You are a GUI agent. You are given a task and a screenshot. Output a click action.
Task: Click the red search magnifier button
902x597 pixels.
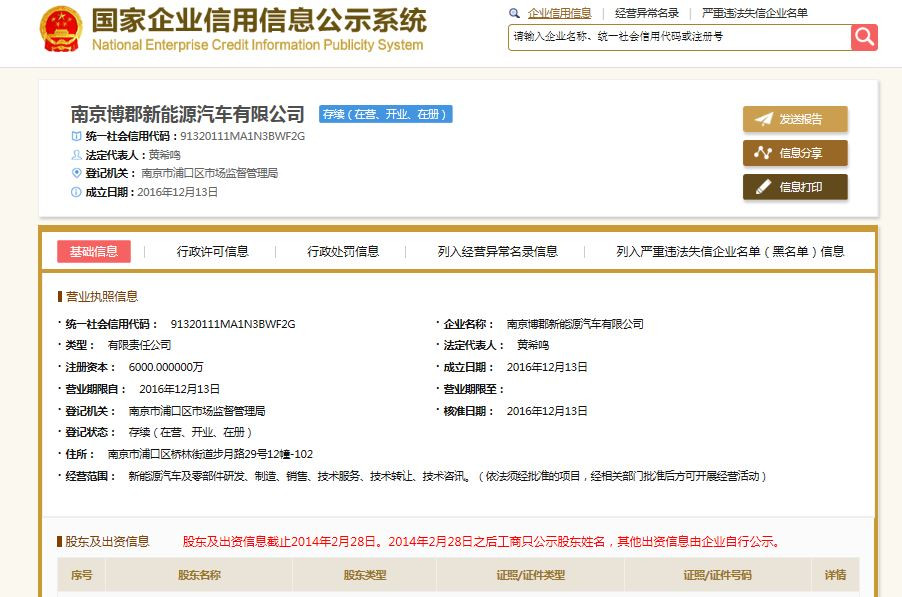864,37
